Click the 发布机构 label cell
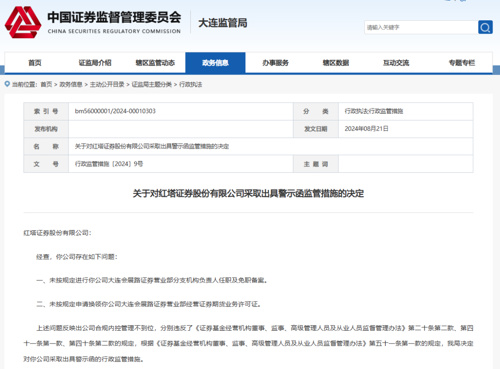Viewport: 500px width, 369px height. 46,129
